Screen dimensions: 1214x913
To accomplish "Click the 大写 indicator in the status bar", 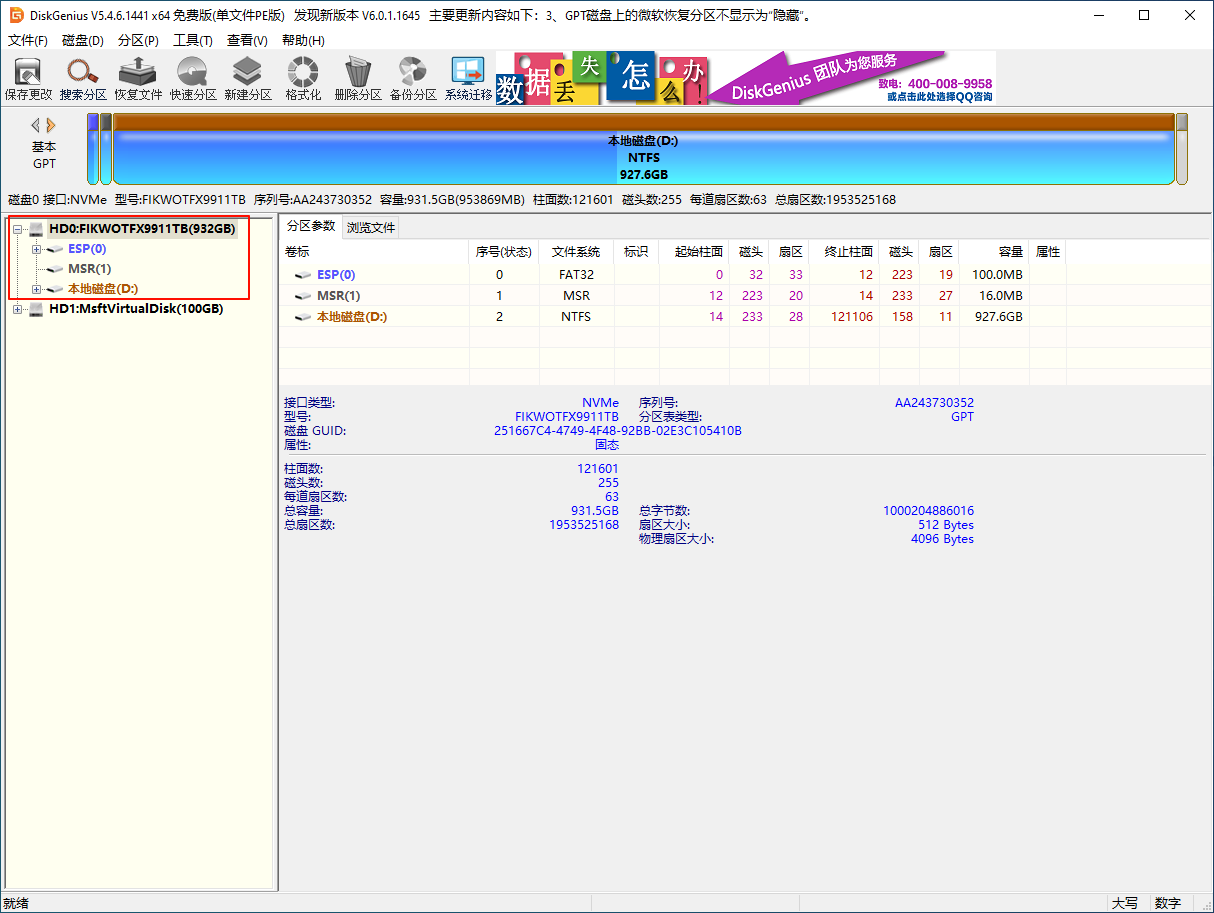I will click(1124, 903).
